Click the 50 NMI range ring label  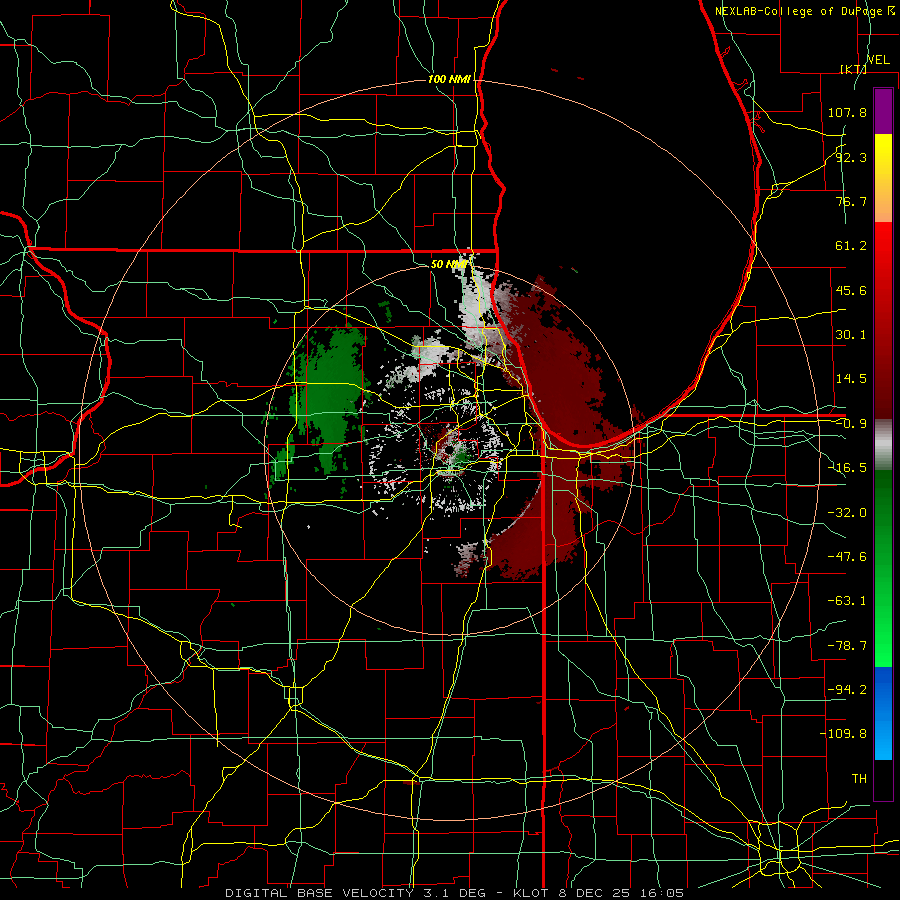coord(449,264)
